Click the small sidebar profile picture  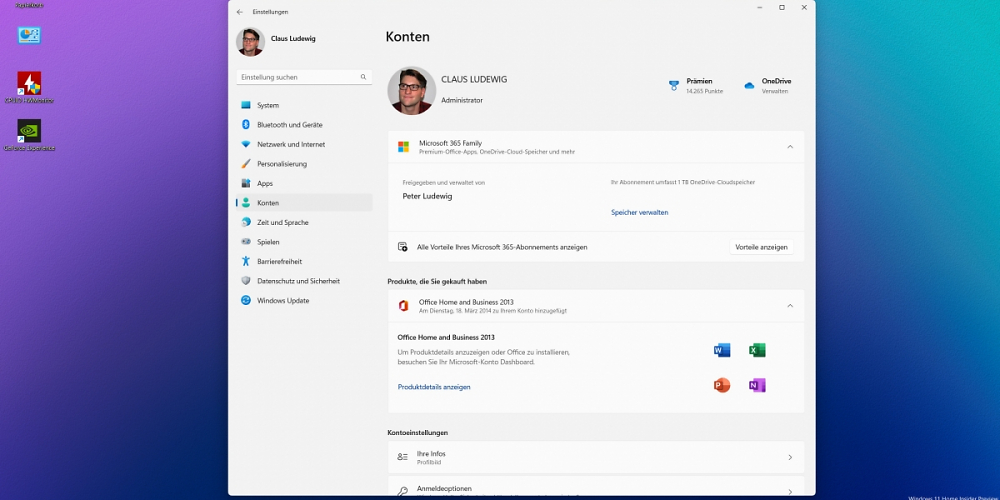coord(250,42)
